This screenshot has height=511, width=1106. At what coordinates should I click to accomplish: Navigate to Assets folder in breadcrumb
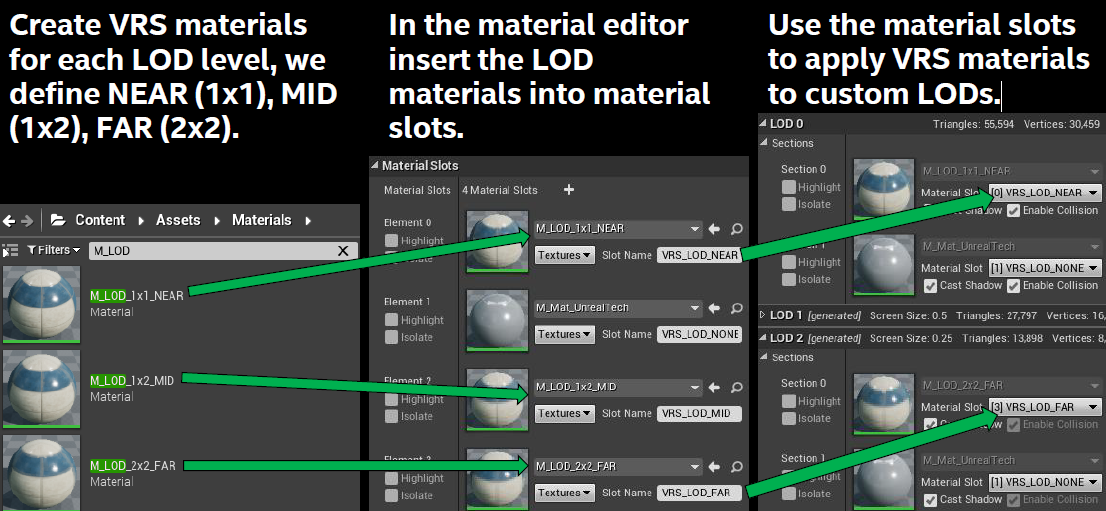[x=178, y=220]
